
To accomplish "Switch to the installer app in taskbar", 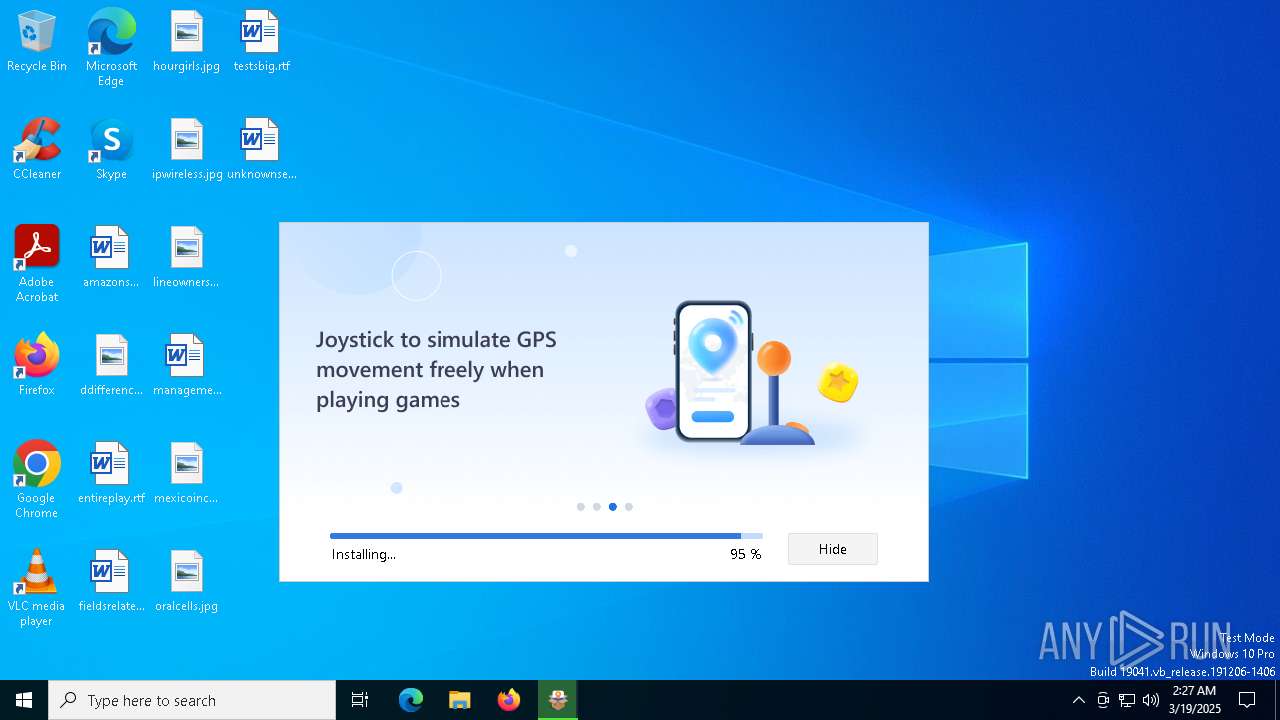I will (558, 700).
